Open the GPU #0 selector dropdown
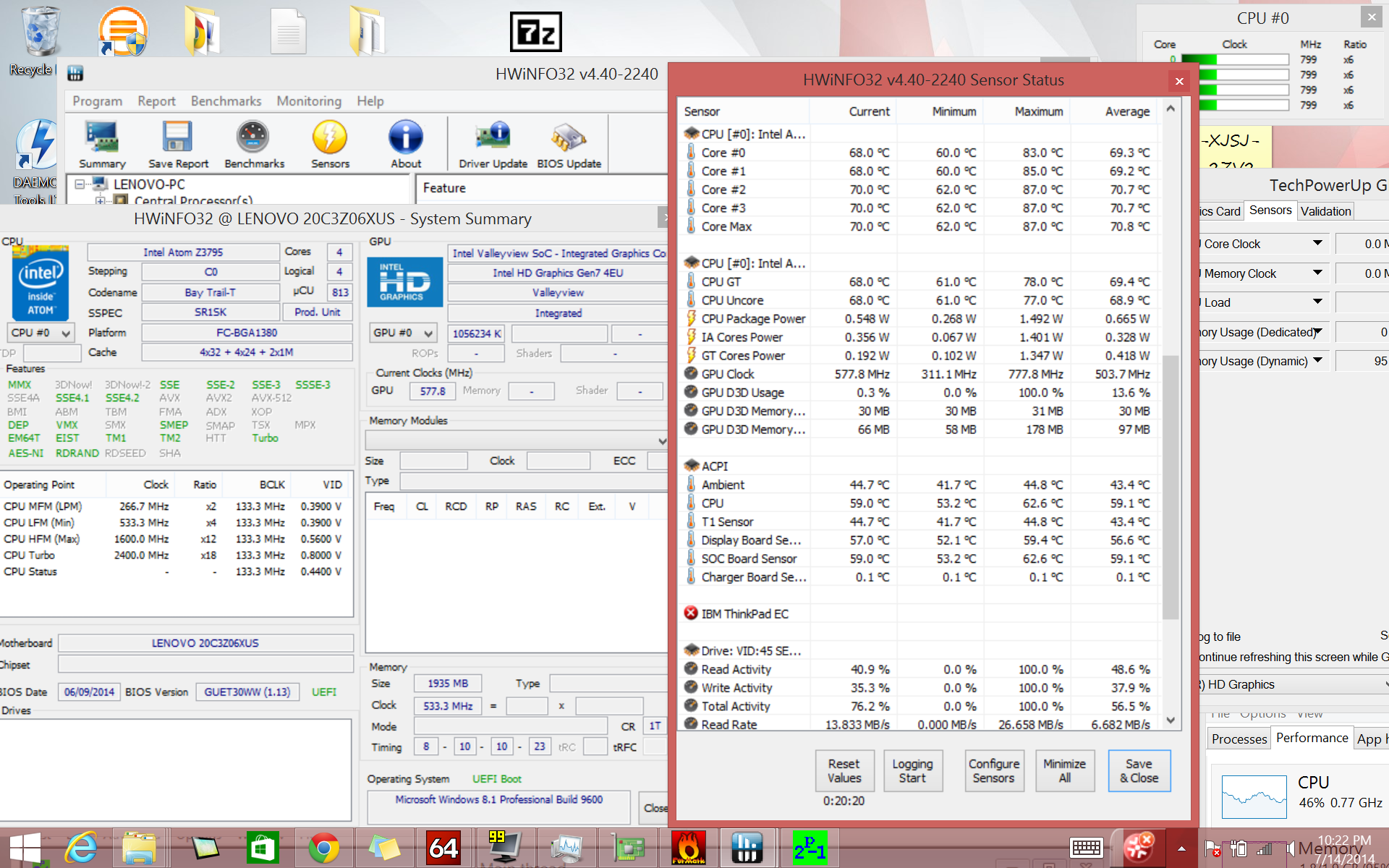Image resolution: width=1389 pixels, height=868 pixels. pos(403,333)
